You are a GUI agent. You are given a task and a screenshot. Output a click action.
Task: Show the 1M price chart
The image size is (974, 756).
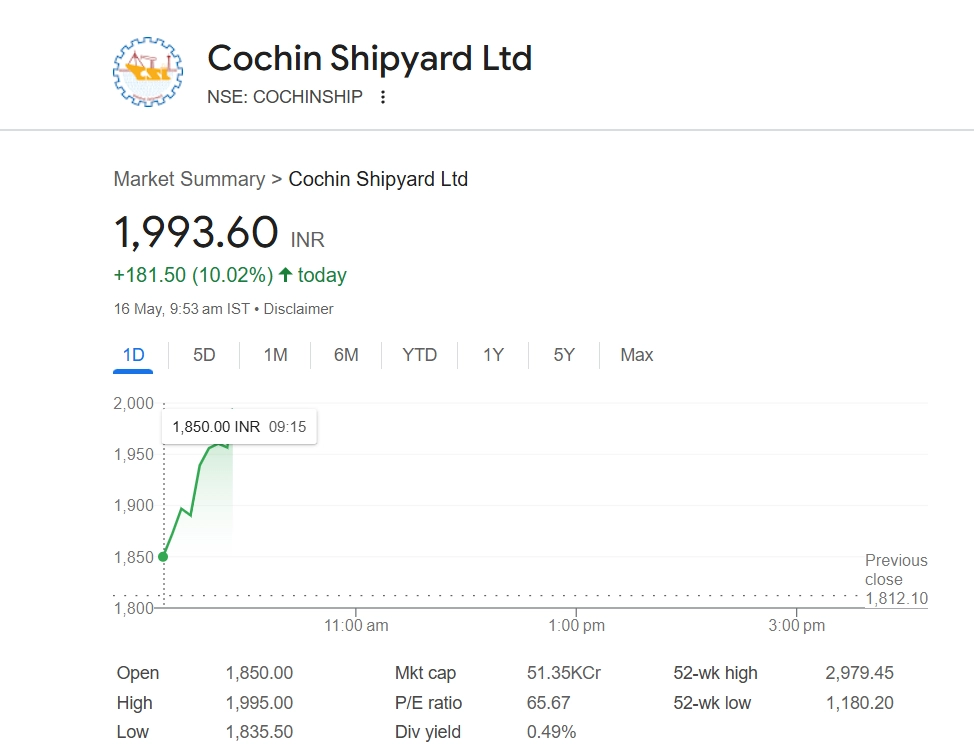pos(275,355)
